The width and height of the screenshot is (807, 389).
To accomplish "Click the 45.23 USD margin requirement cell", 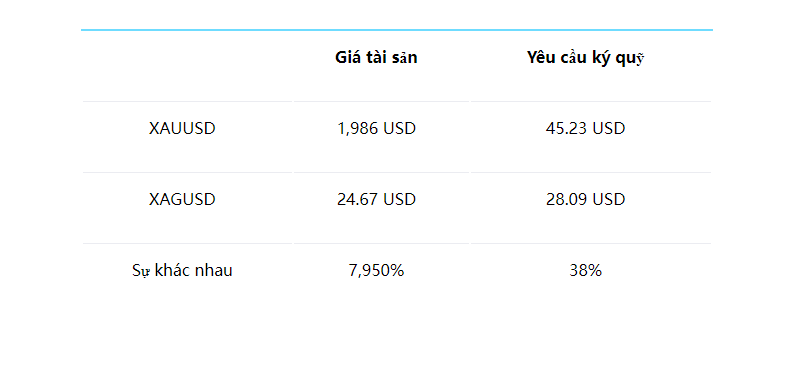I will pos(585,128).
